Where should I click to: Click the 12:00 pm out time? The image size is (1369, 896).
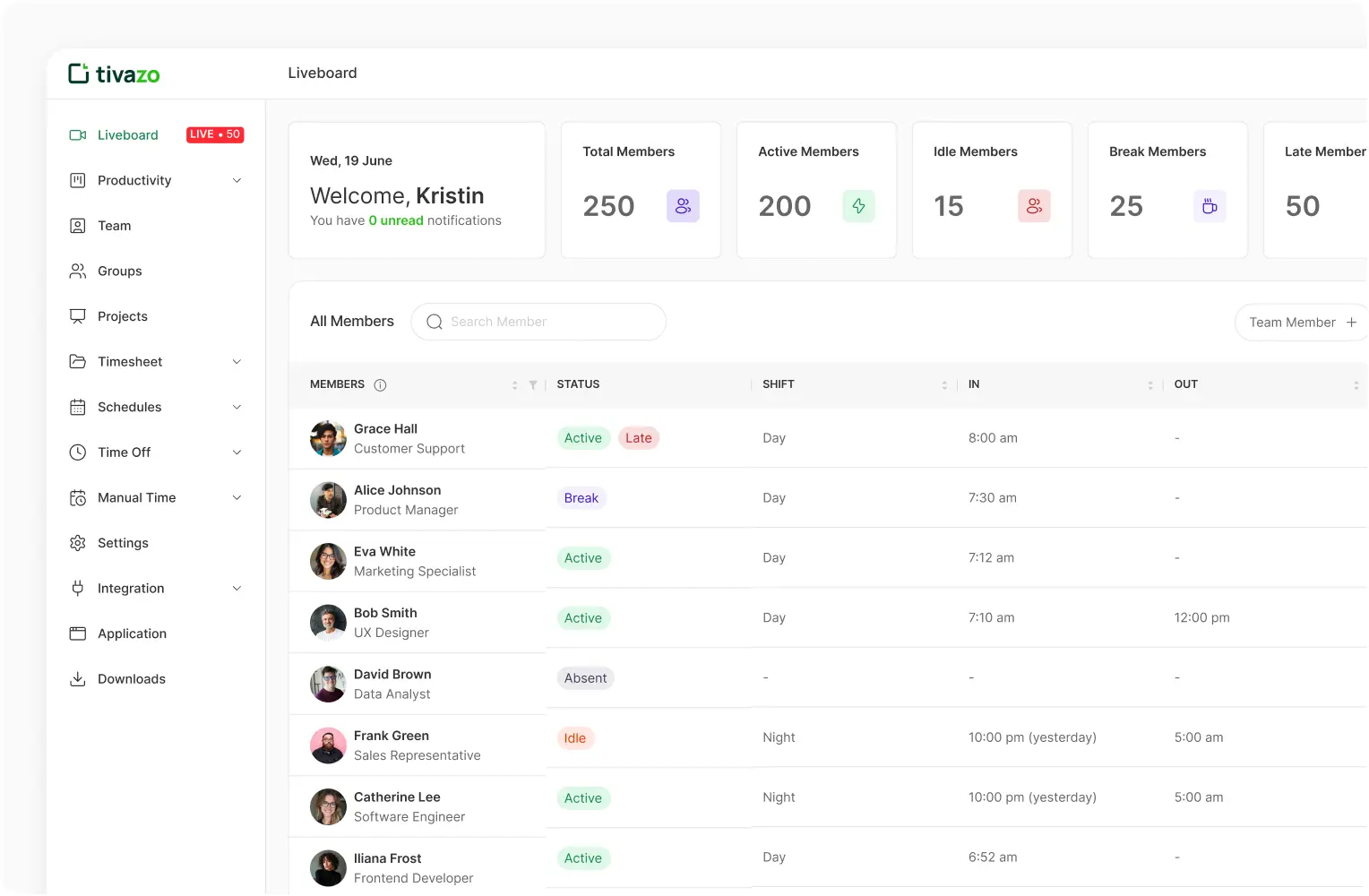click(1202, 618)
